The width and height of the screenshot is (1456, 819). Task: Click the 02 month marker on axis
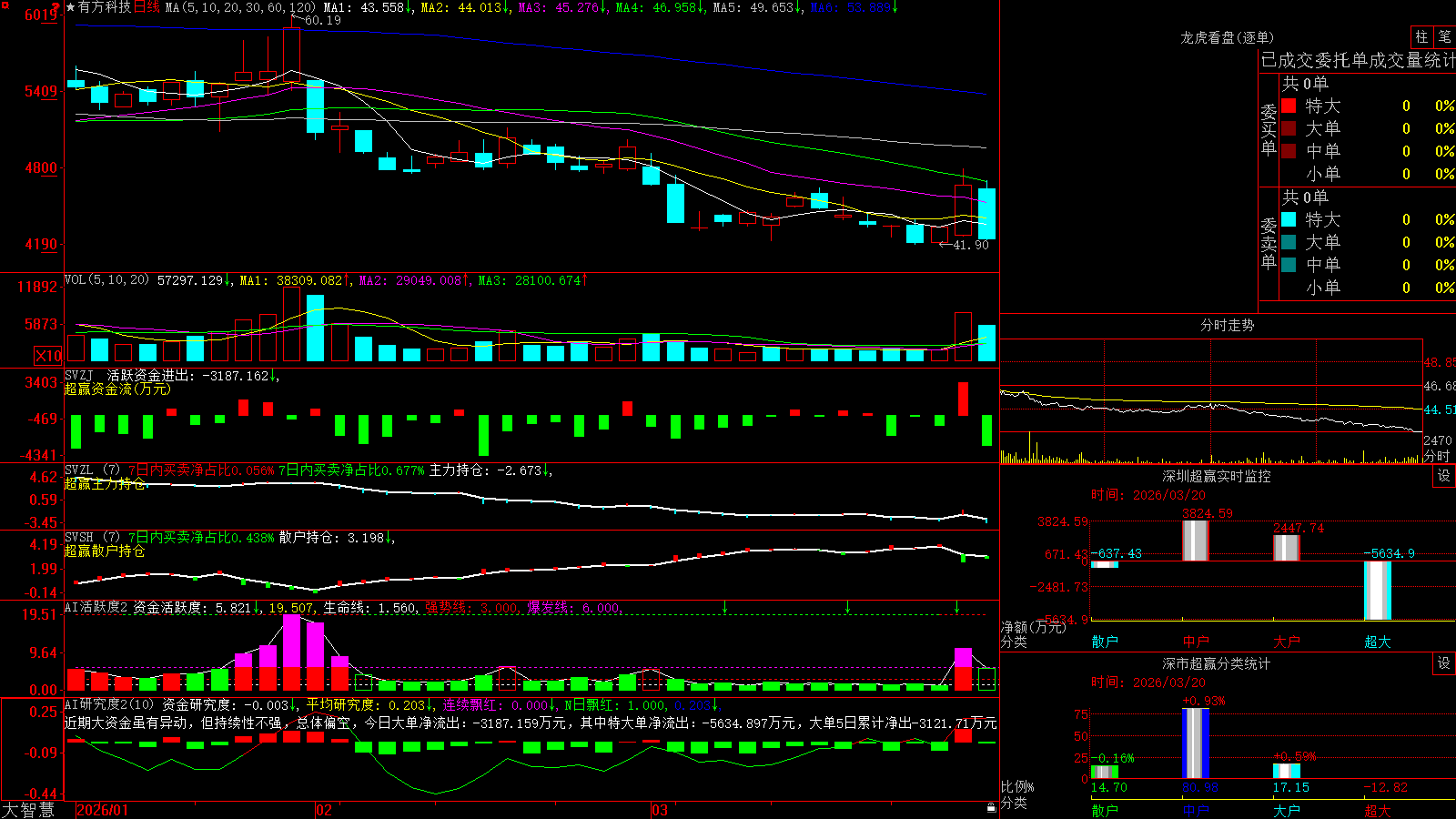tap(323, 810)
